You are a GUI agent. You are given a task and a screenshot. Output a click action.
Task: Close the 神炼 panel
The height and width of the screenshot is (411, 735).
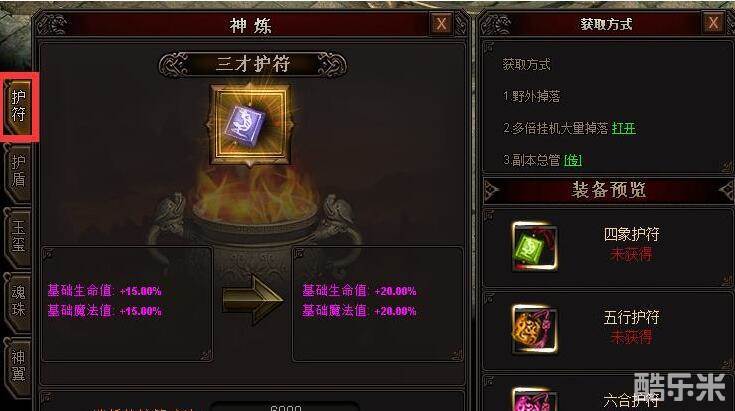click(x=441, y=23)
